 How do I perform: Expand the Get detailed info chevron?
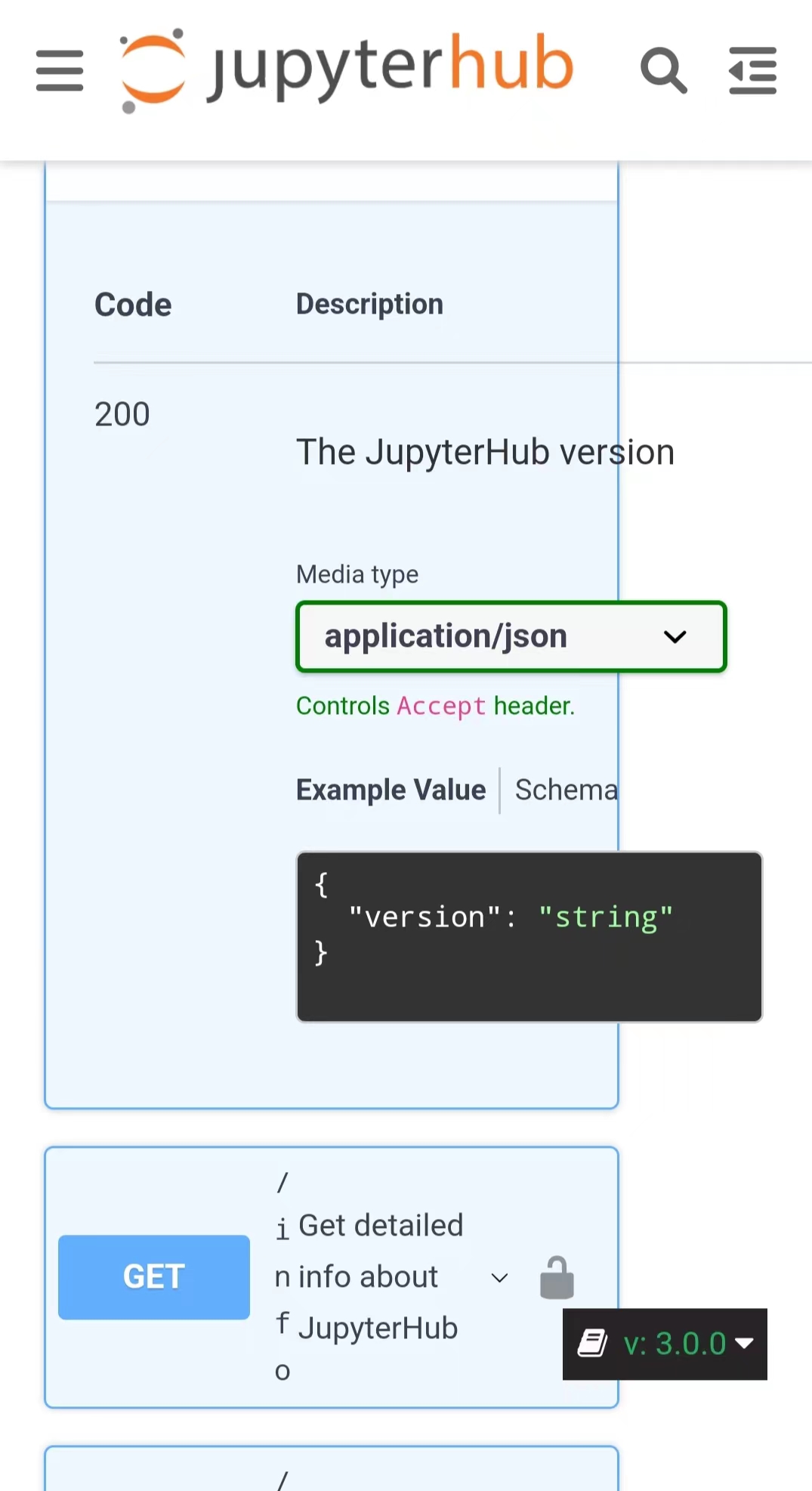(499, 1278)
